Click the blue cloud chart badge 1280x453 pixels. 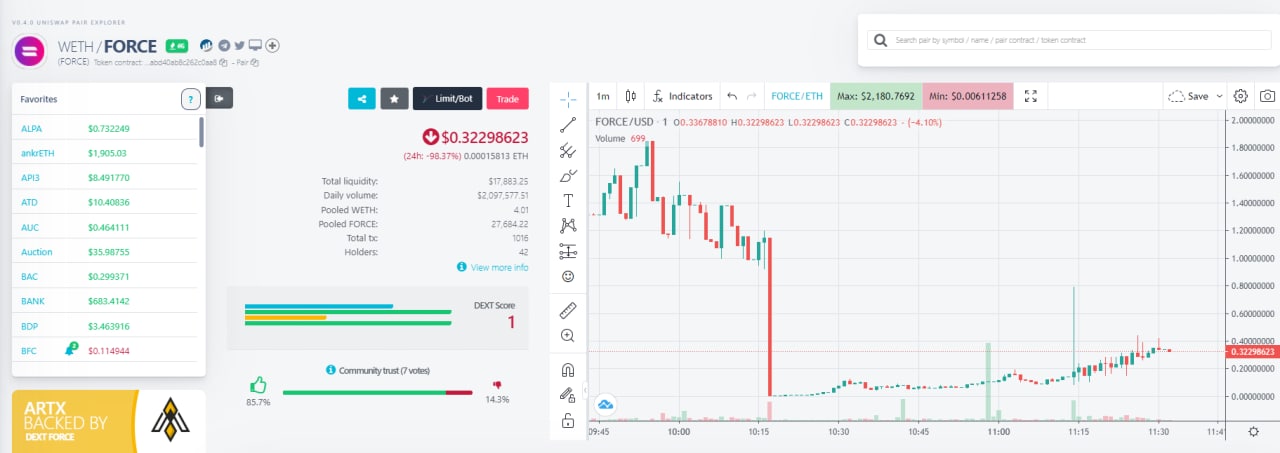click(605, 405)
